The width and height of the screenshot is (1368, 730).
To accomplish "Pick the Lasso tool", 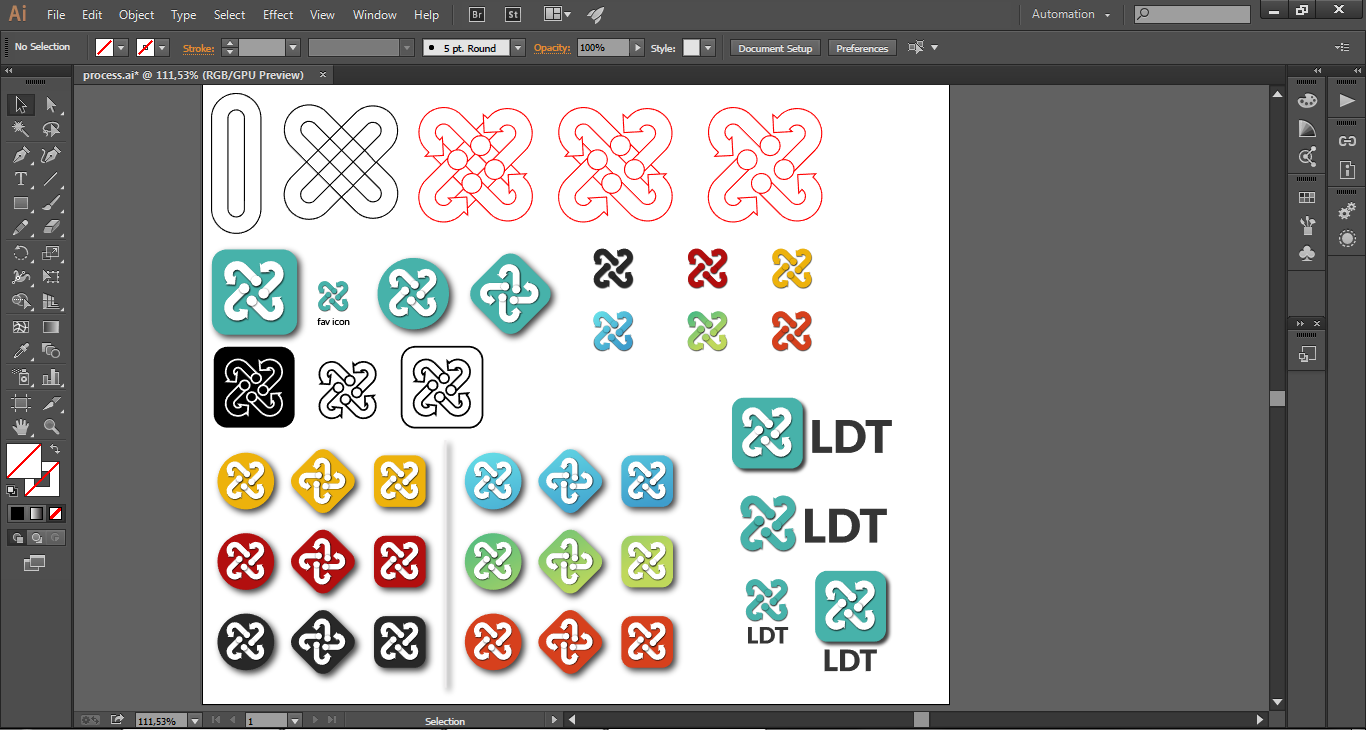I will (52, 130).
